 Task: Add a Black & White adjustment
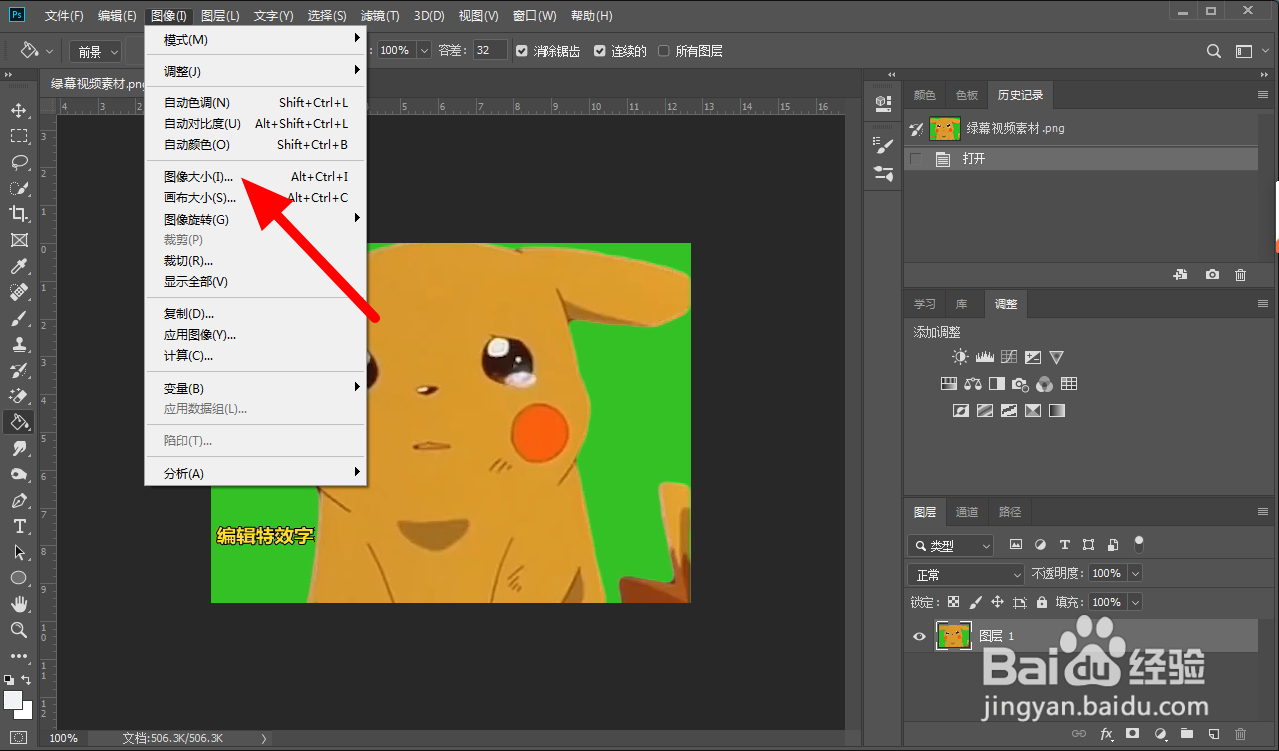(997, 384)
